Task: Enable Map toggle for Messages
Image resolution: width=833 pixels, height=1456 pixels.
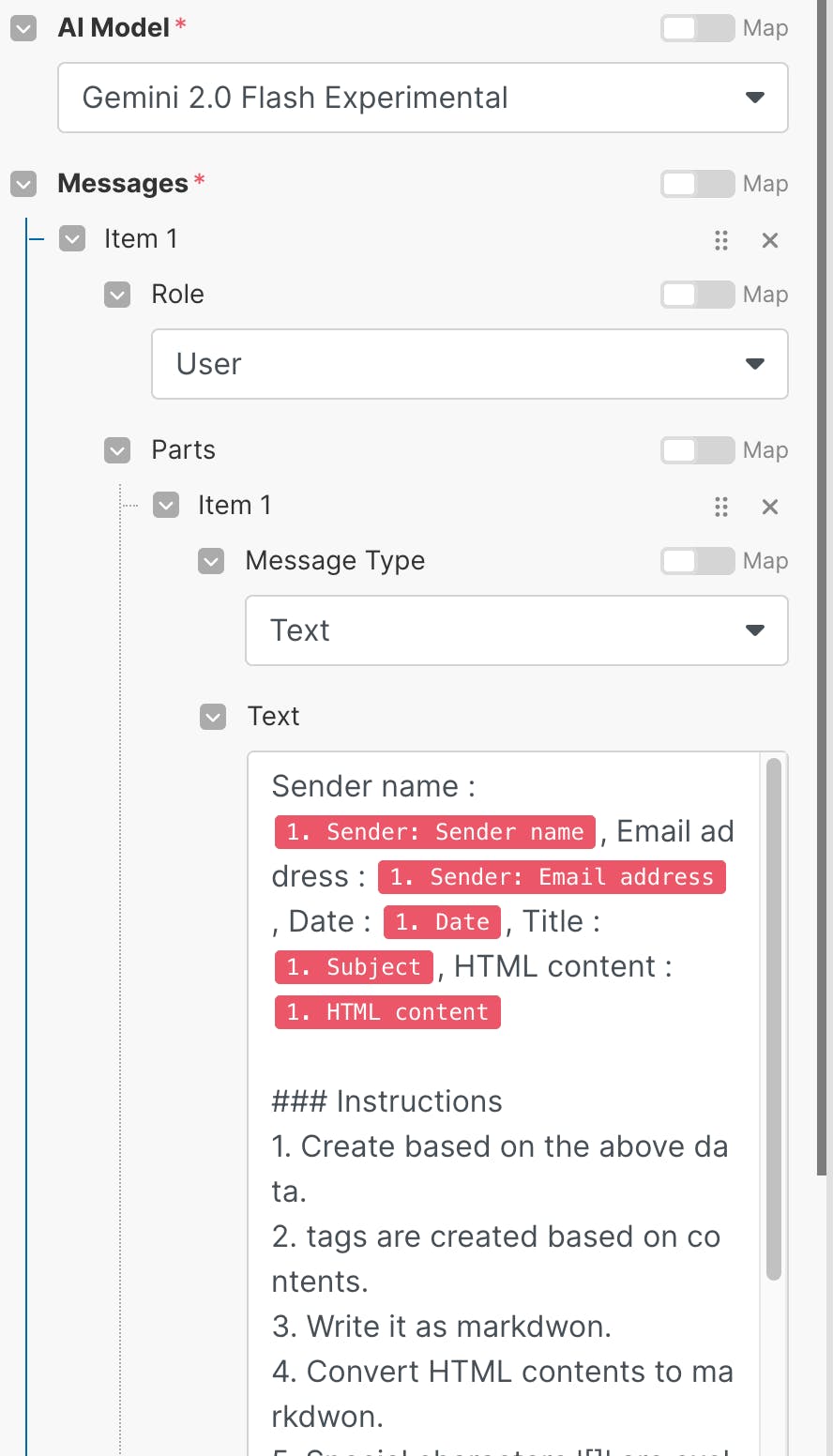Action: (x=697, y=184)
